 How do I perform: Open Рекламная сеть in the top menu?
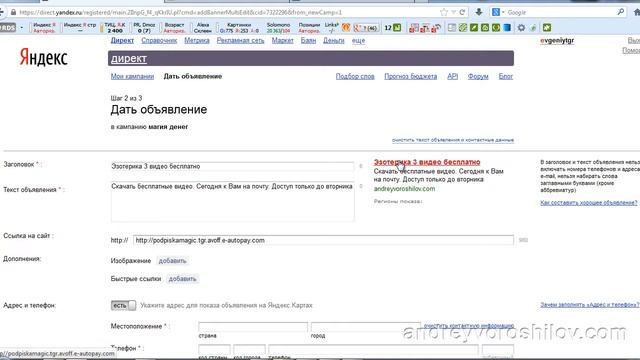click(240, 40)
